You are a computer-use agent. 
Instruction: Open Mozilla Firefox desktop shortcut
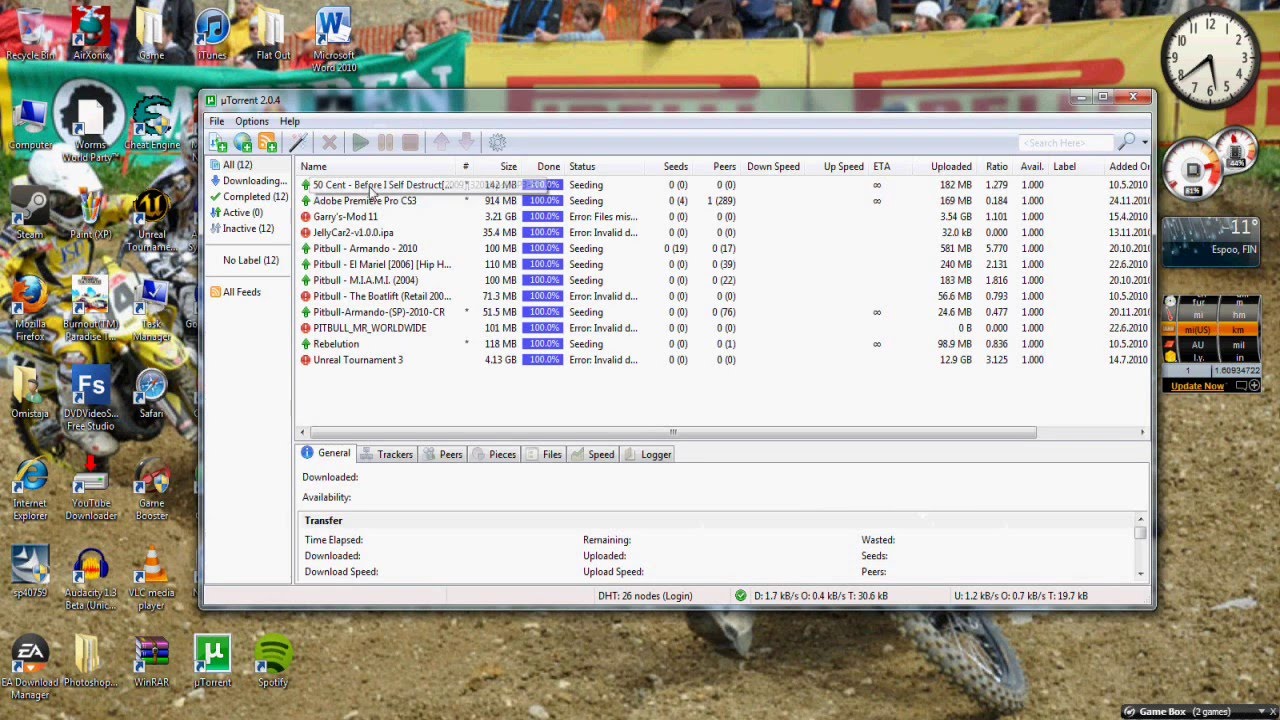tap(29, 309)
